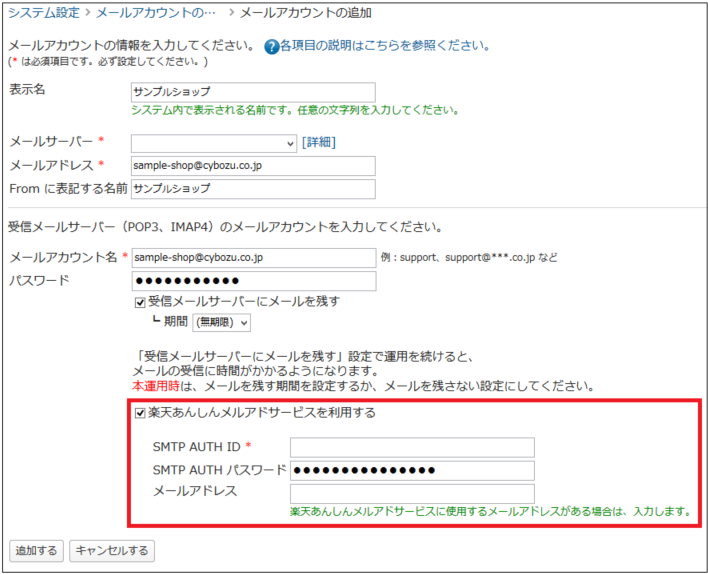Focus the メールアカウント名 input field
The height and width of the screenshot is (574, 708).
[x=253, y=257]
